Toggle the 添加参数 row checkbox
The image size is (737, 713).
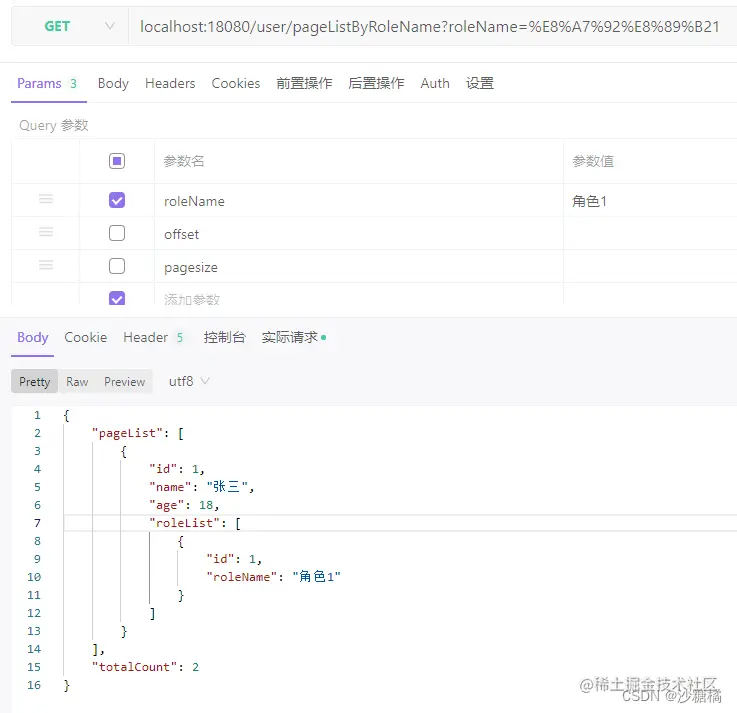117,298
